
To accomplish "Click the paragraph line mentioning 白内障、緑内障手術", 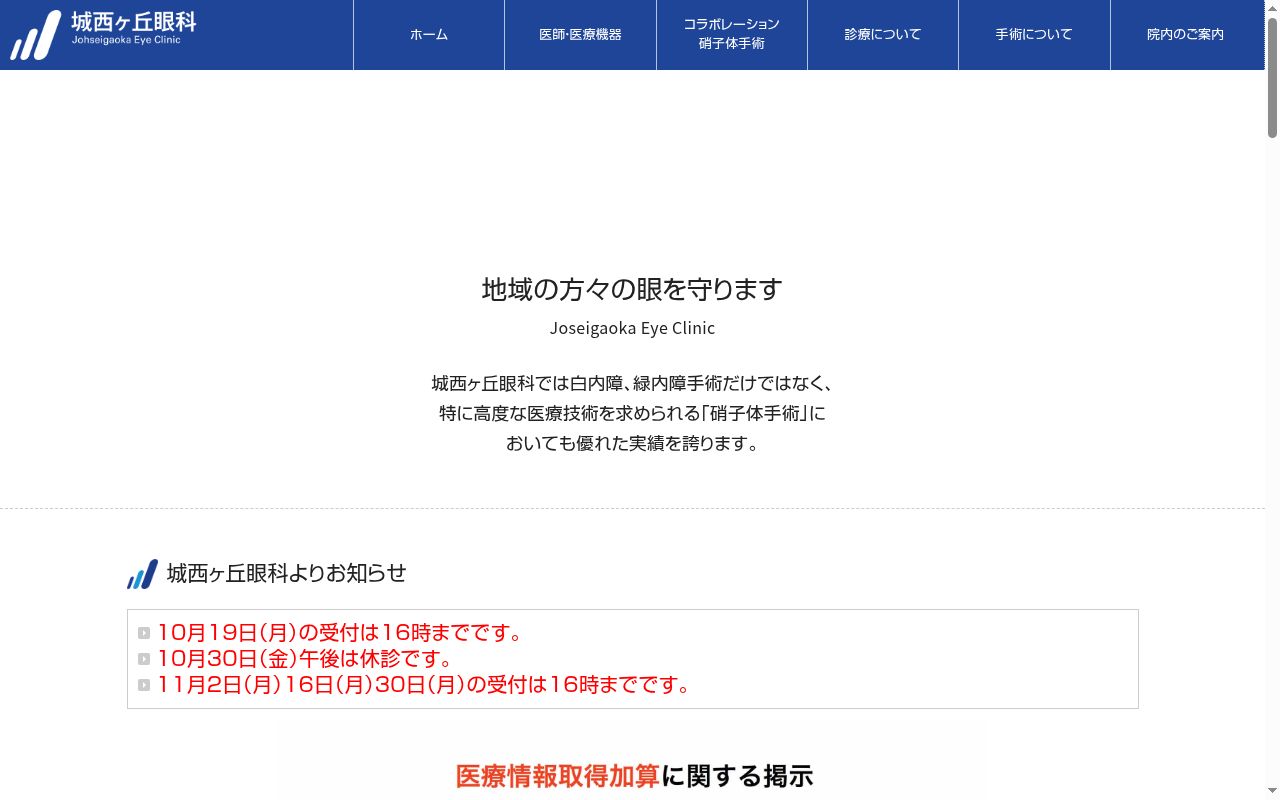I will pyautogui.click(x=632, y=383).
